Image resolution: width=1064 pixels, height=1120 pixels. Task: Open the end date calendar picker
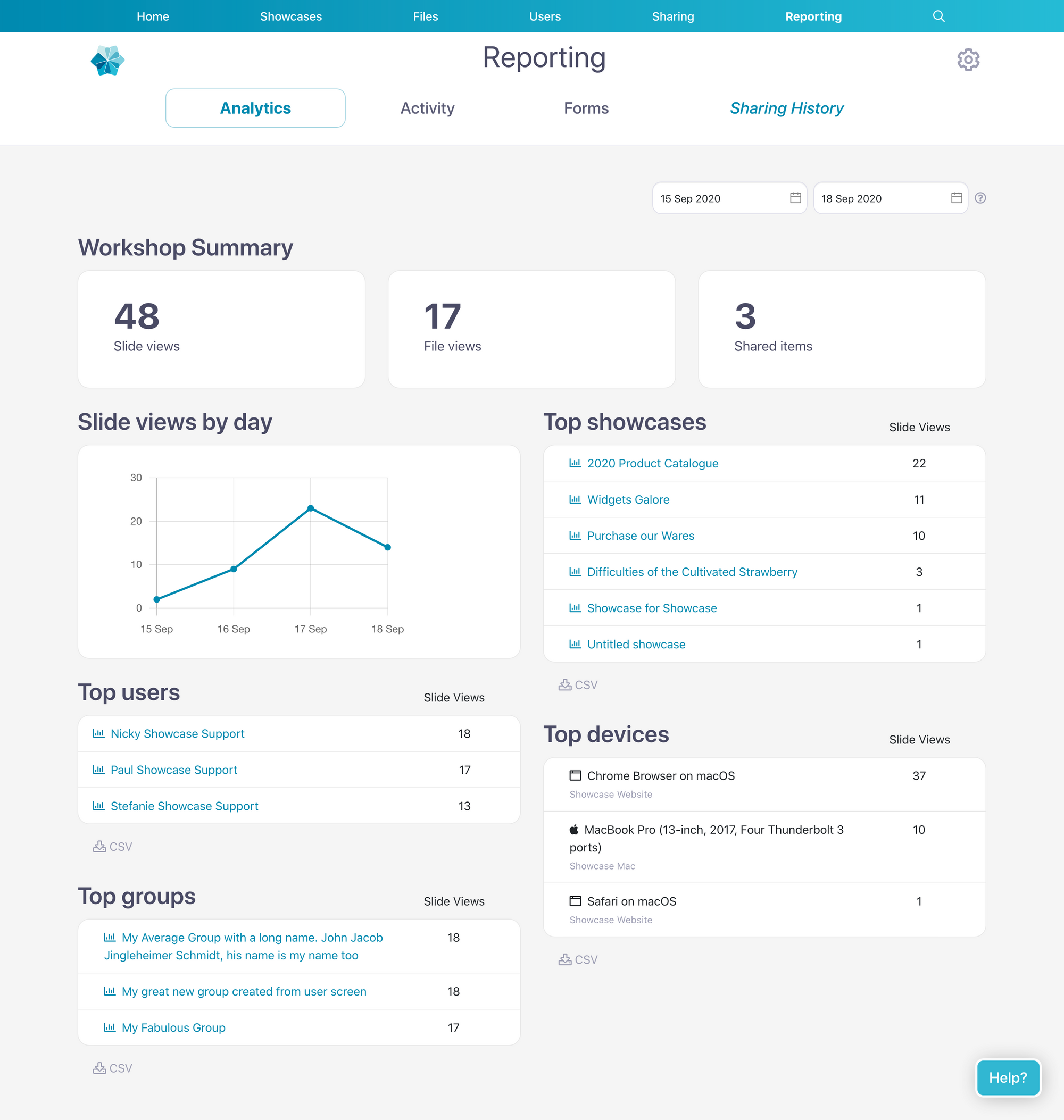956,198
